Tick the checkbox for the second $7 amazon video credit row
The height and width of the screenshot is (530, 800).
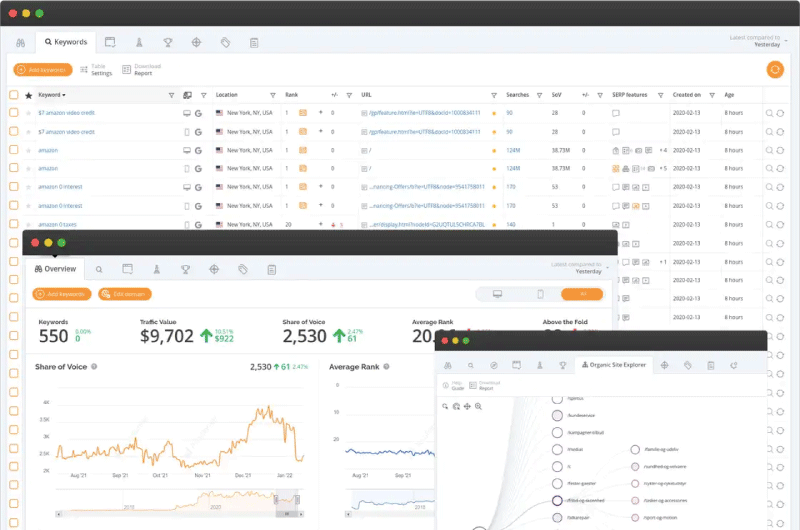click(x=14, y=132)
